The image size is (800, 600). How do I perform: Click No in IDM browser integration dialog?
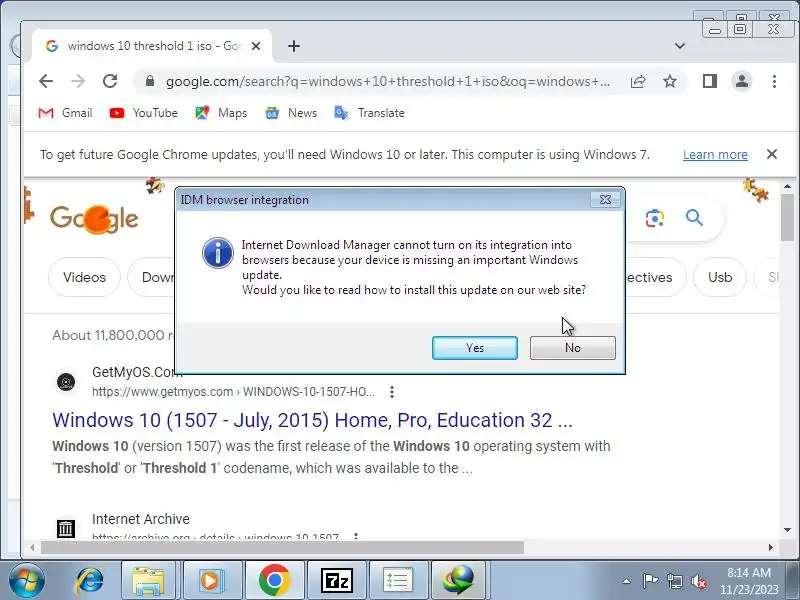(x=572, y=347)
